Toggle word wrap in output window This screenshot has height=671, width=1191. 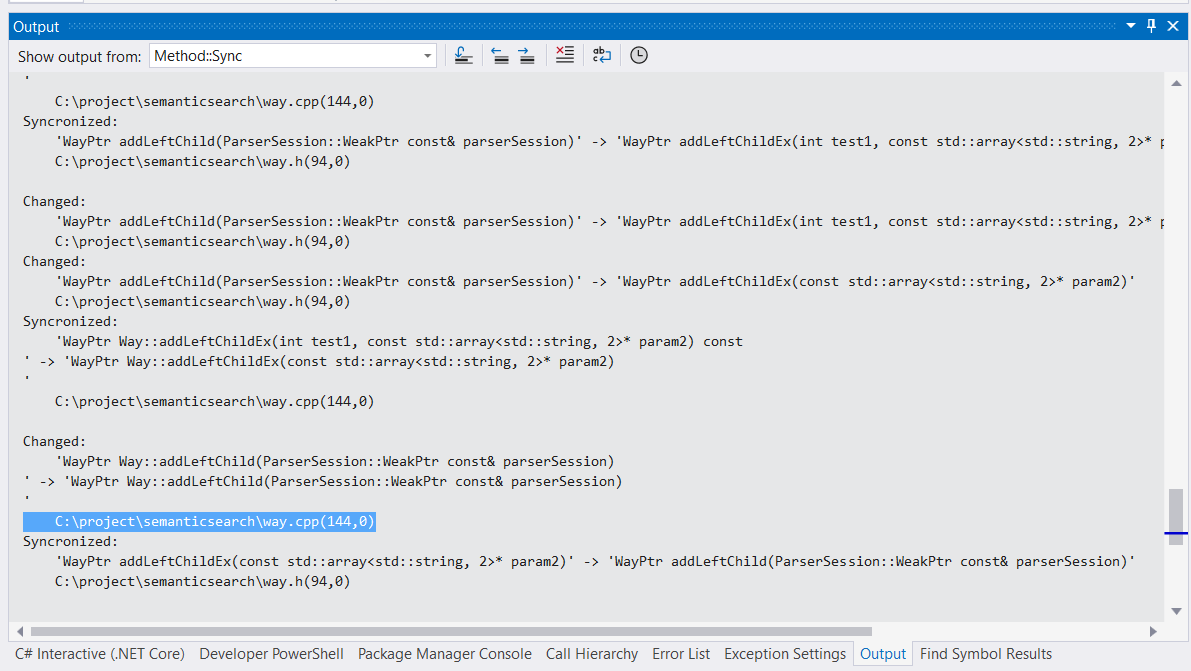pyautogui.click(x=602, y=56)
